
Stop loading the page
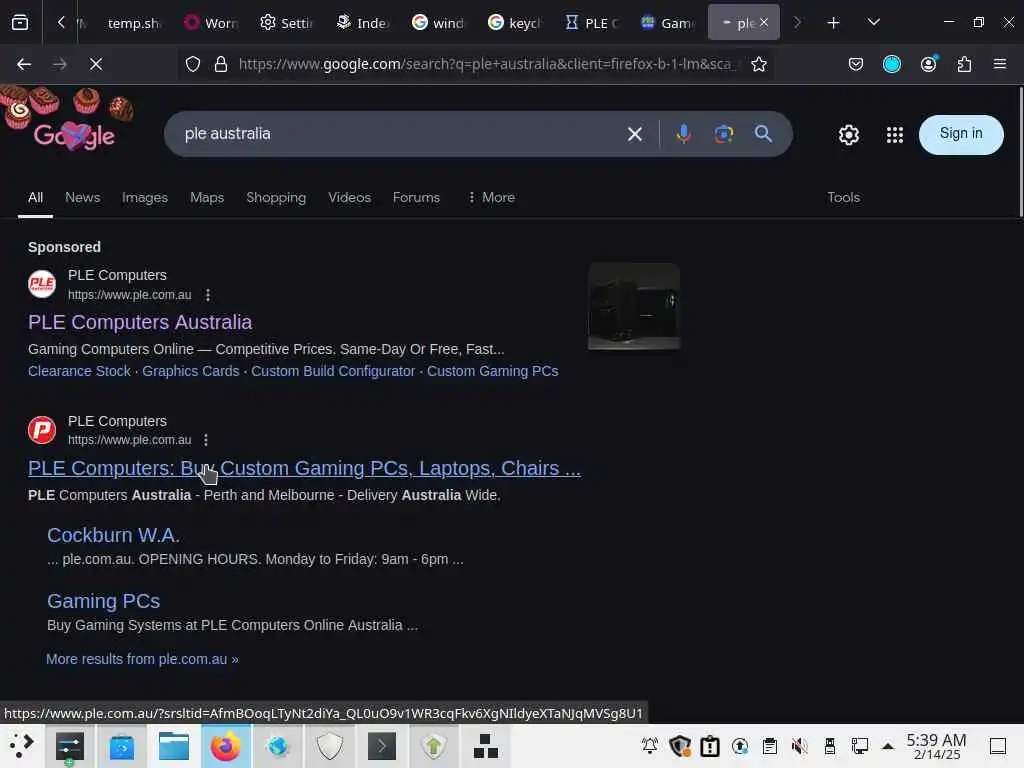(96, 64)
